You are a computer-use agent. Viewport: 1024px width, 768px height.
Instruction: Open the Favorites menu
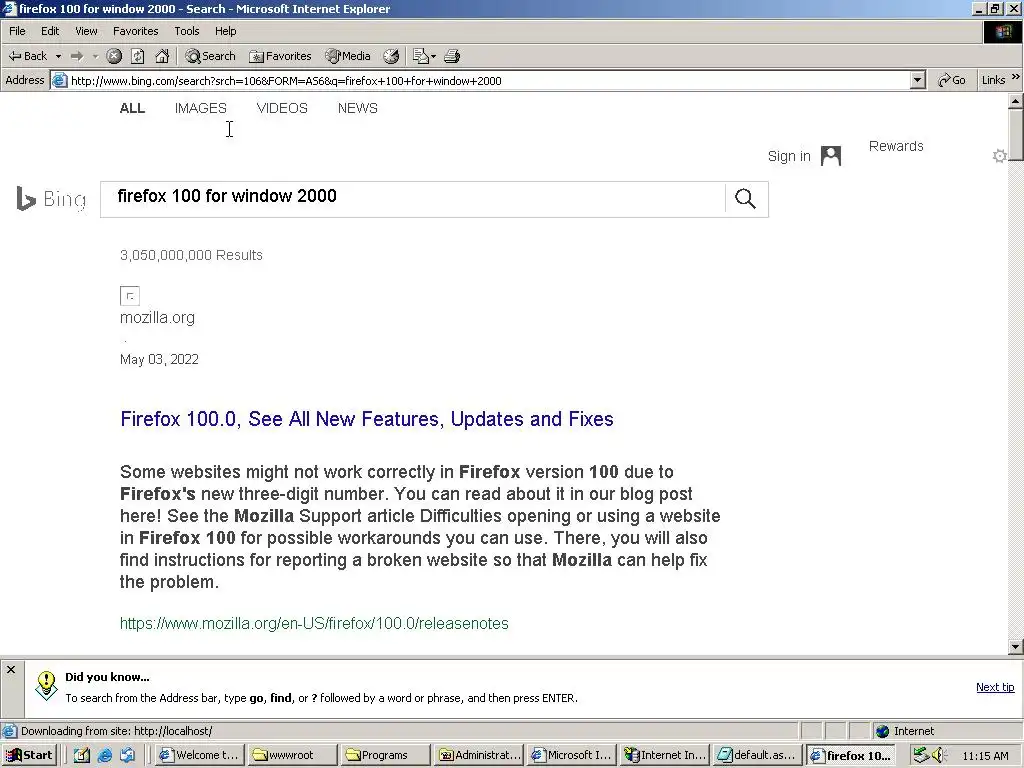coord(135,31)
